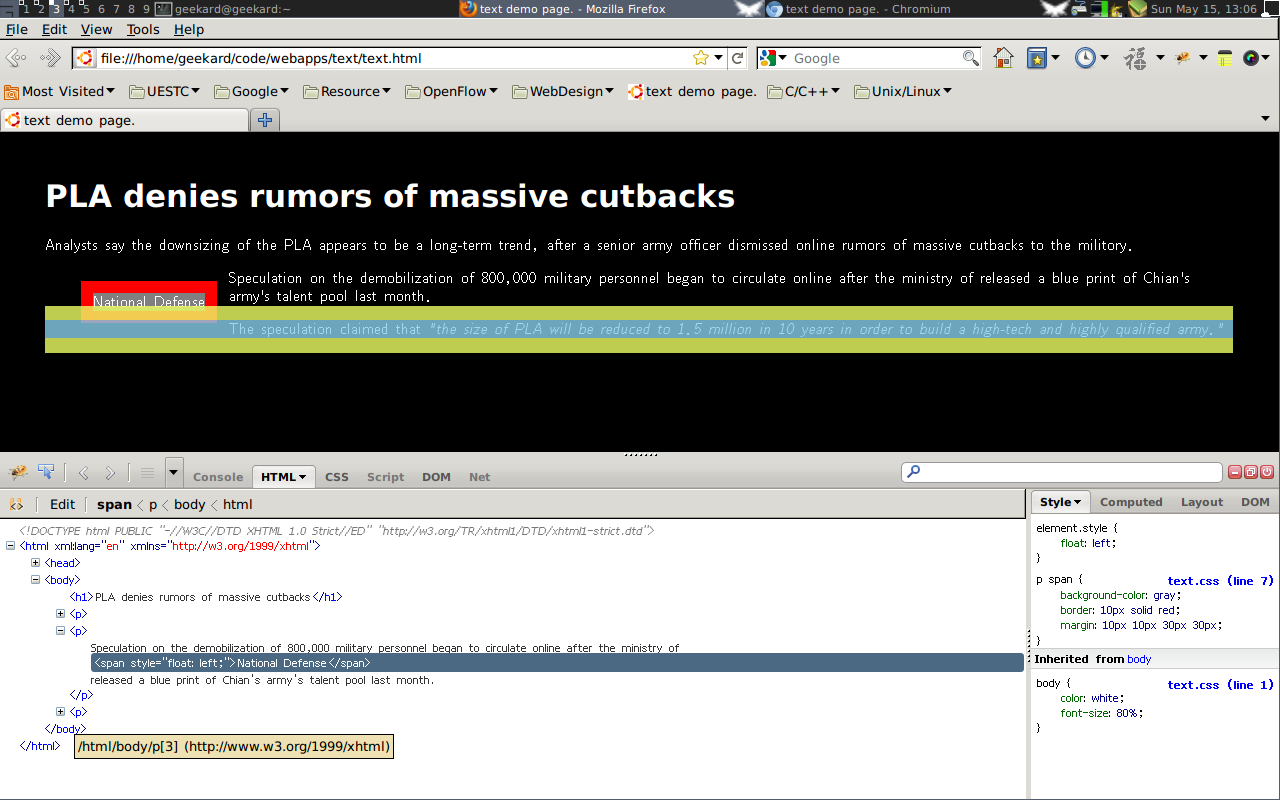The height and width of the screenshot is (800, 1280).
Task: Collapse the body node in HTML tree
Action: (36, 580)
